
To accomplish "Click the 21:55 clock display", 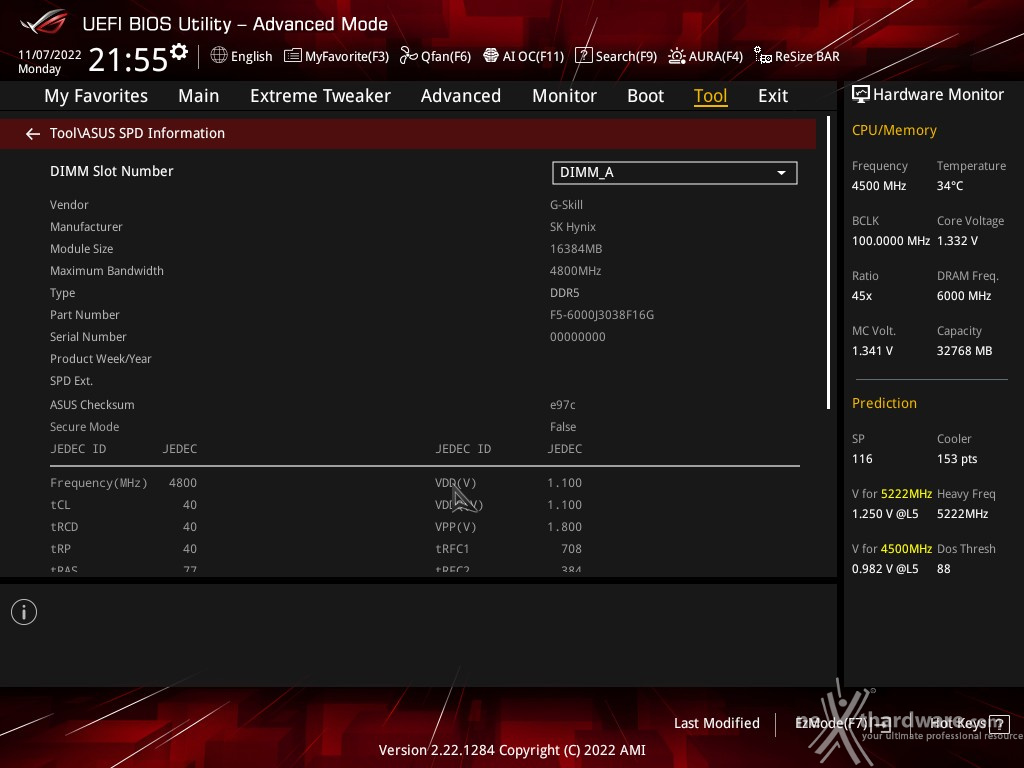I will point(128,60).
